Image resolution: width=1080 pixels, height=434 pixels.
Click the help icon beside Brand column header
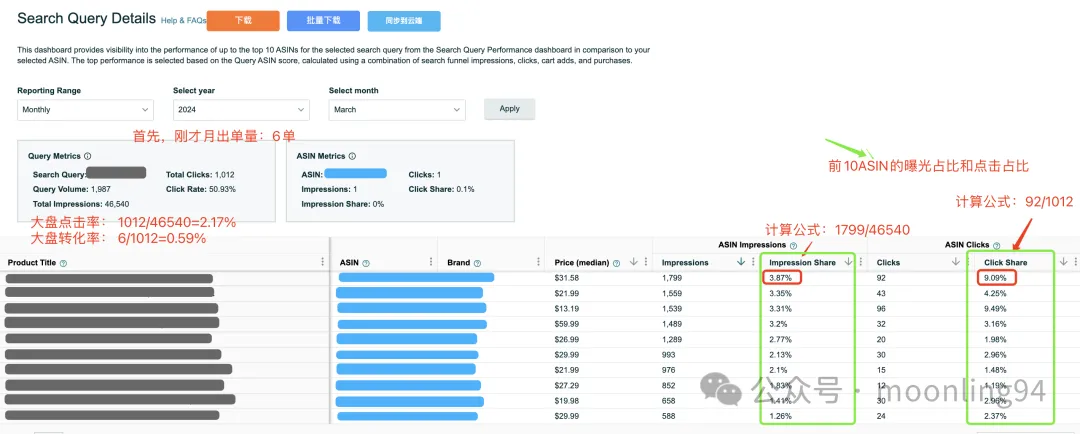477,263
